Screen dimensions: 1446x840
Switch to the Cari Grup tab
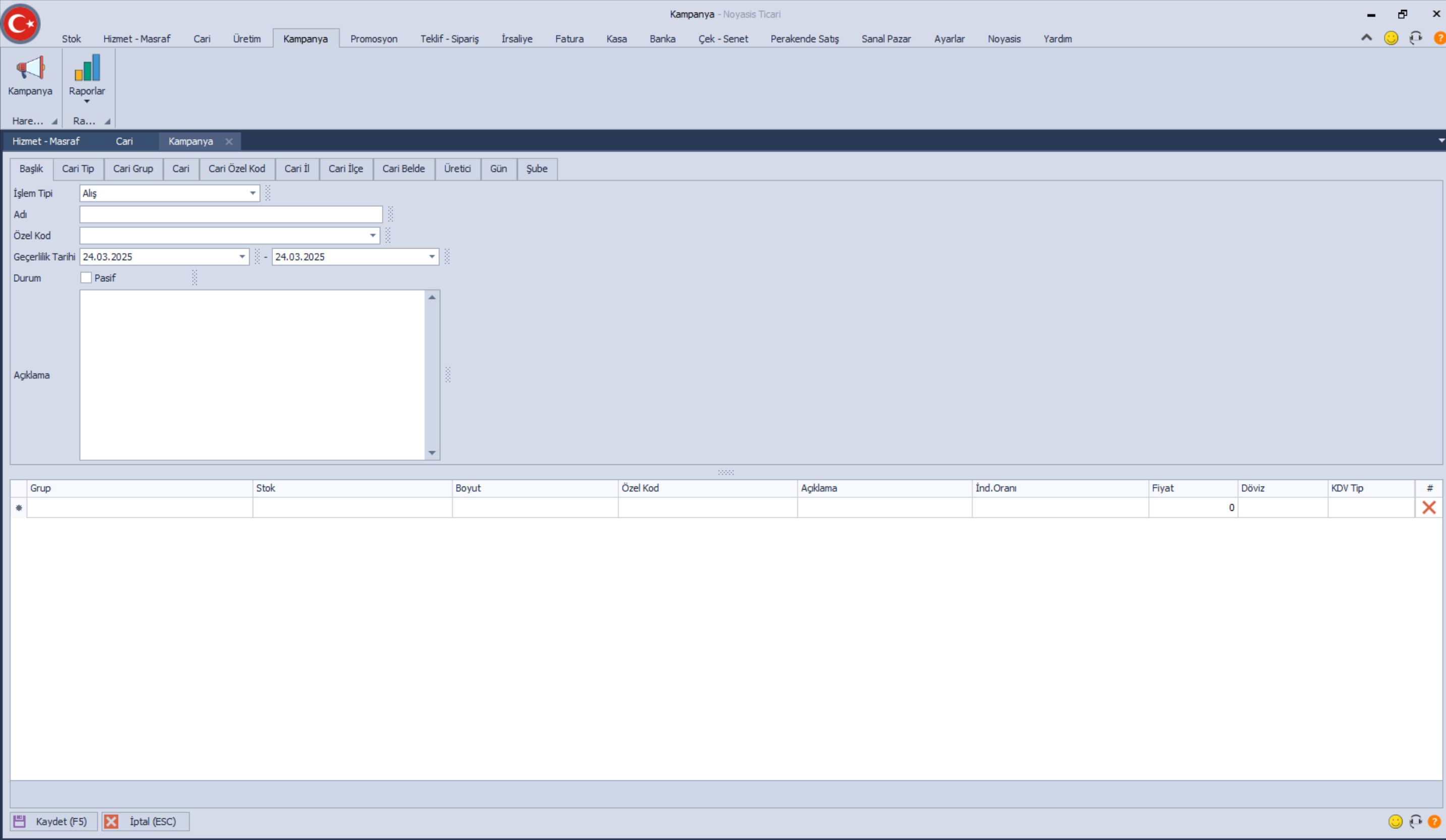pos(133,169)
